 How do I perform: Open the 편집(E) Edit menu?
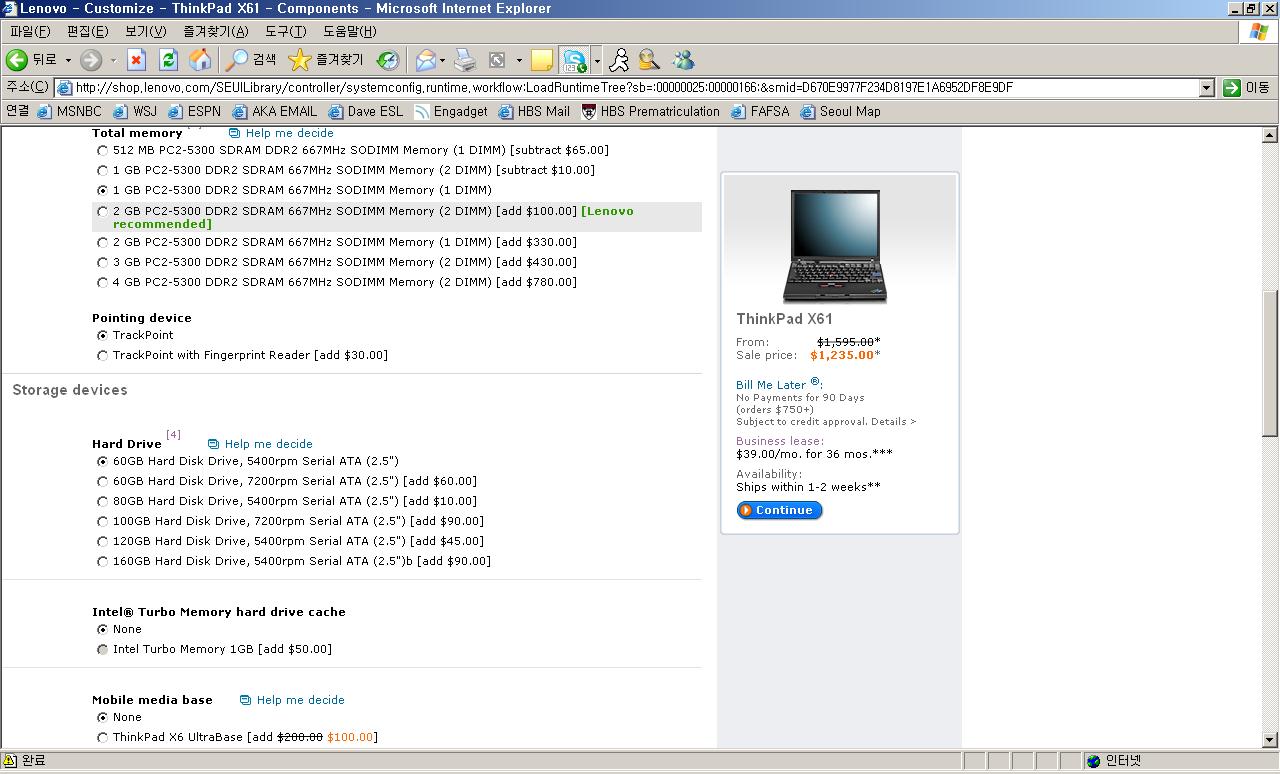pyautogui.click(x=87, y=32)
